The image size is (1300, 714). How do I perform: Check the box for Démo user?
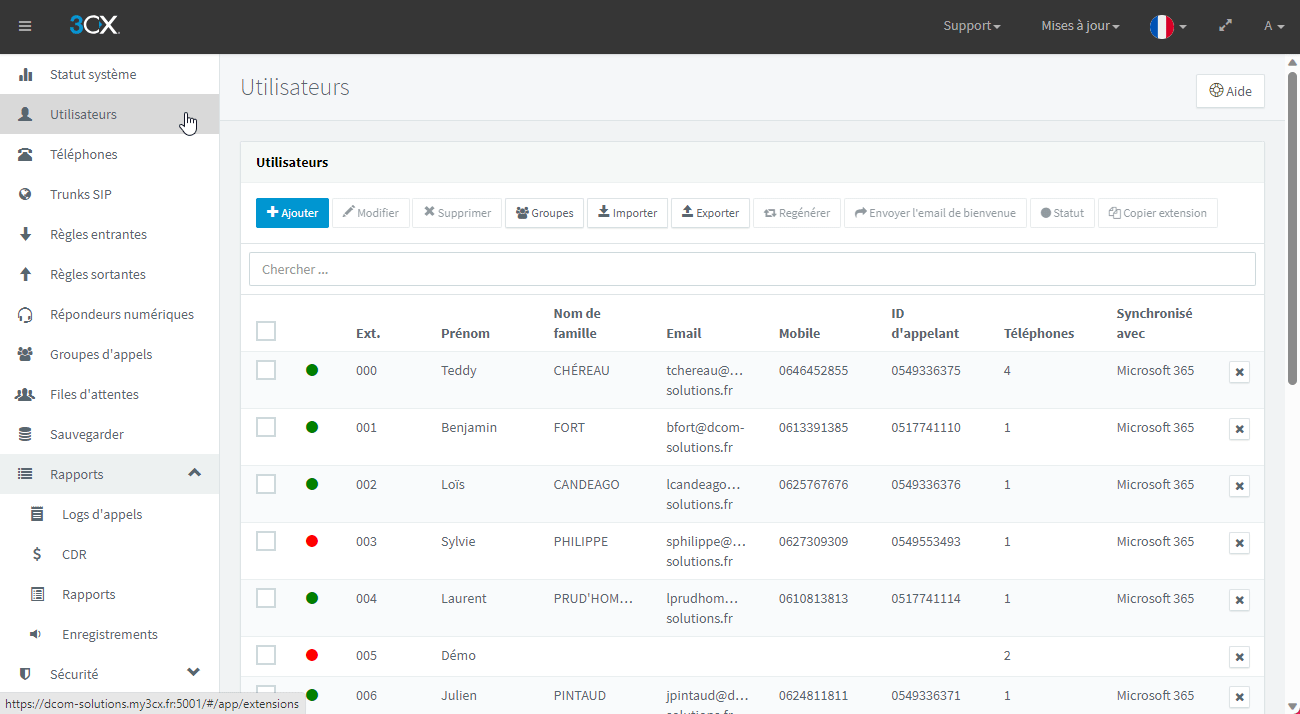point(266,655)
